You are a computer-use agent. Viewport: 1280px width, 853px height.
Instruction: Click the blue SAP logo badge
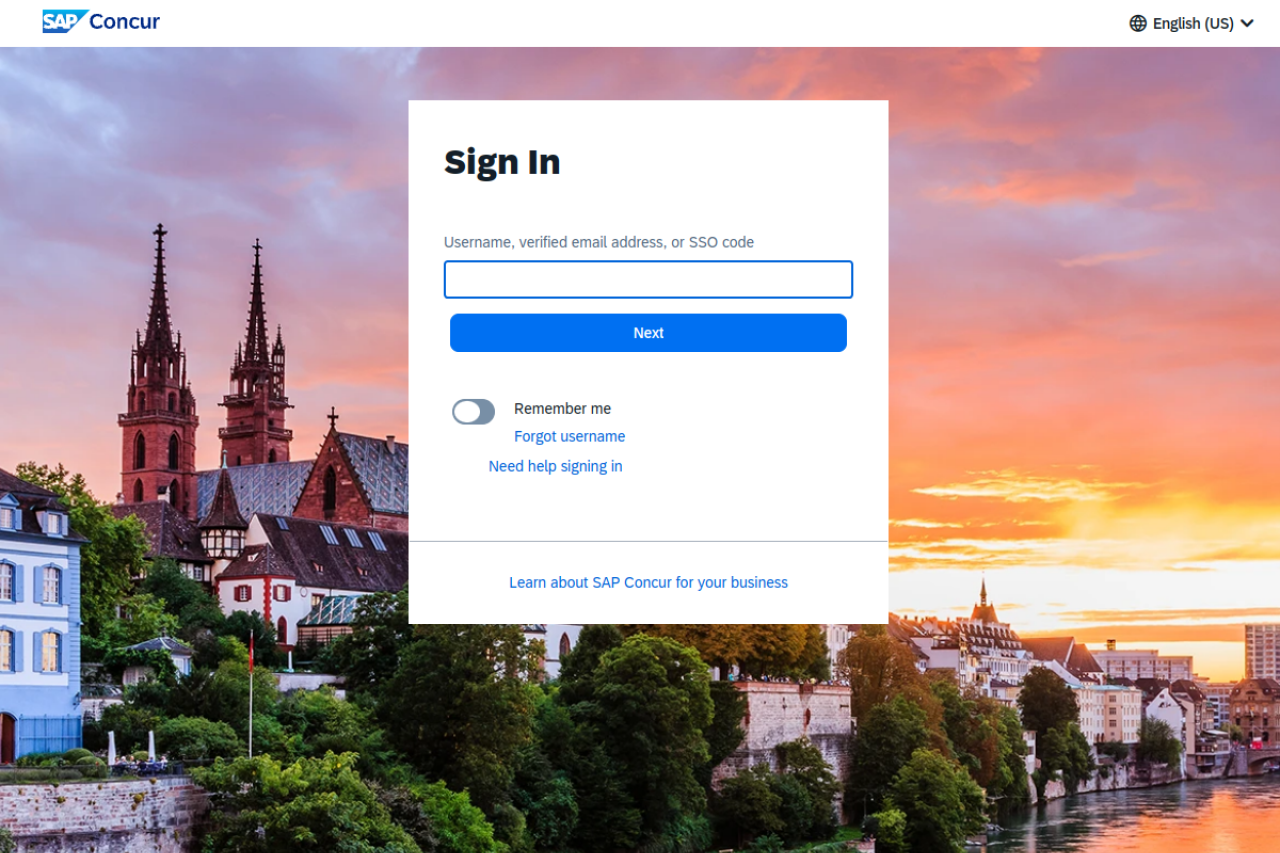(63, 21)
